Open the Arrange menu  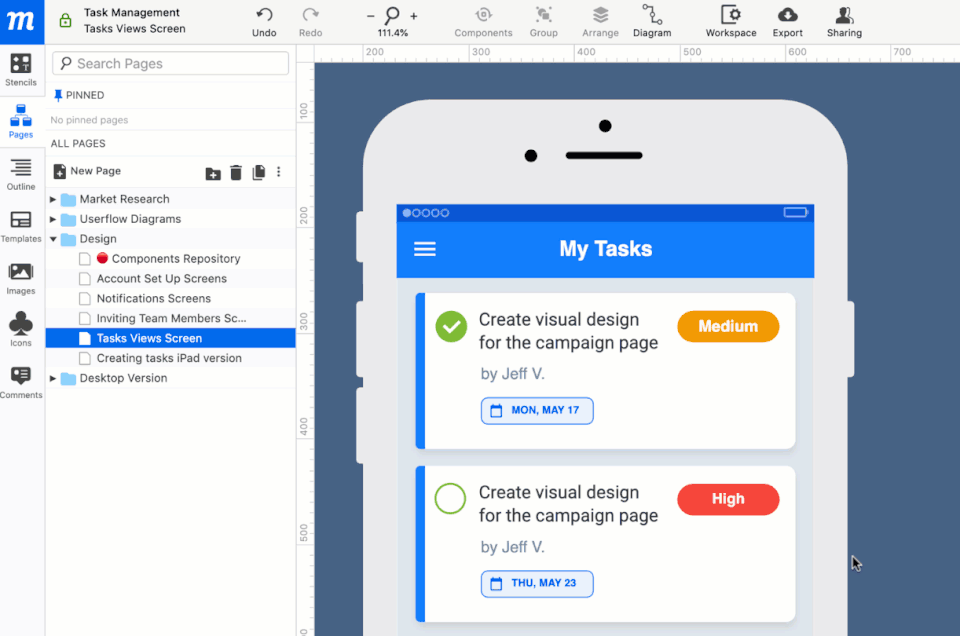click(600, 22)
